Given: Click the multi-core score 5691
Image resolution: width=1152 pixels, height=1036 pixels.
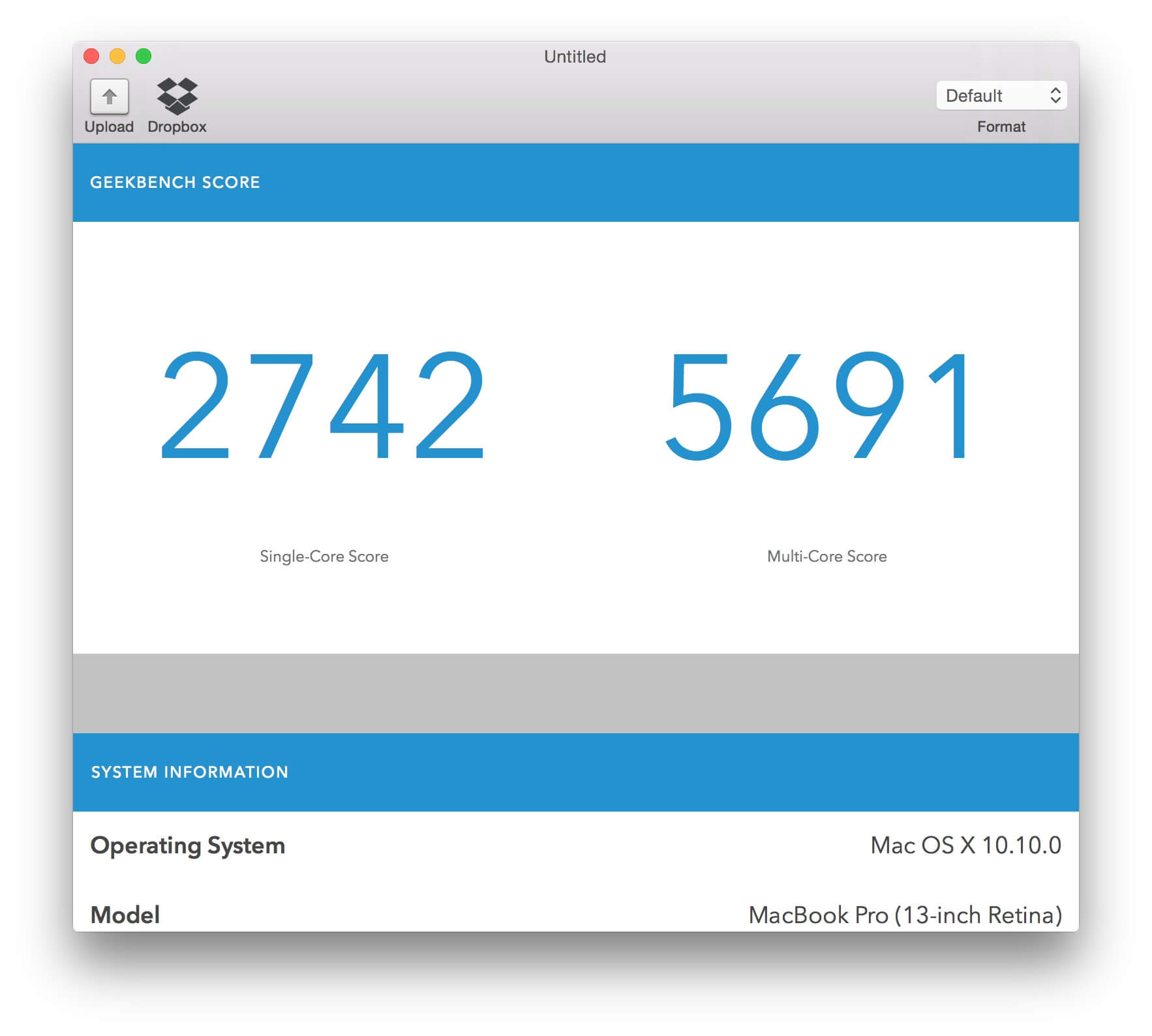Looking at the screenshot, I should 817,404.
